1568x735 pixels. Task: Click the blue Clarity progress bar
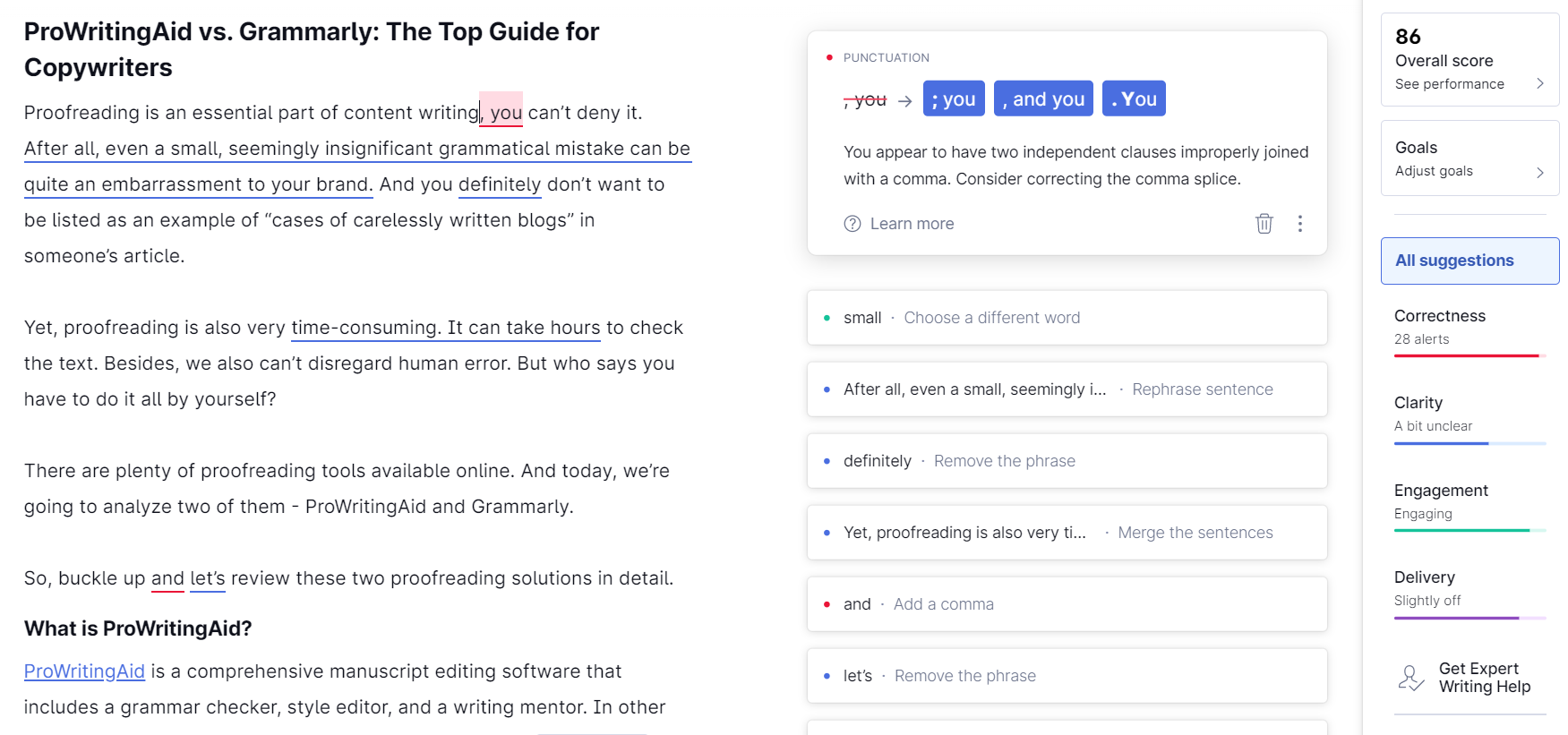coord(1469,443)
